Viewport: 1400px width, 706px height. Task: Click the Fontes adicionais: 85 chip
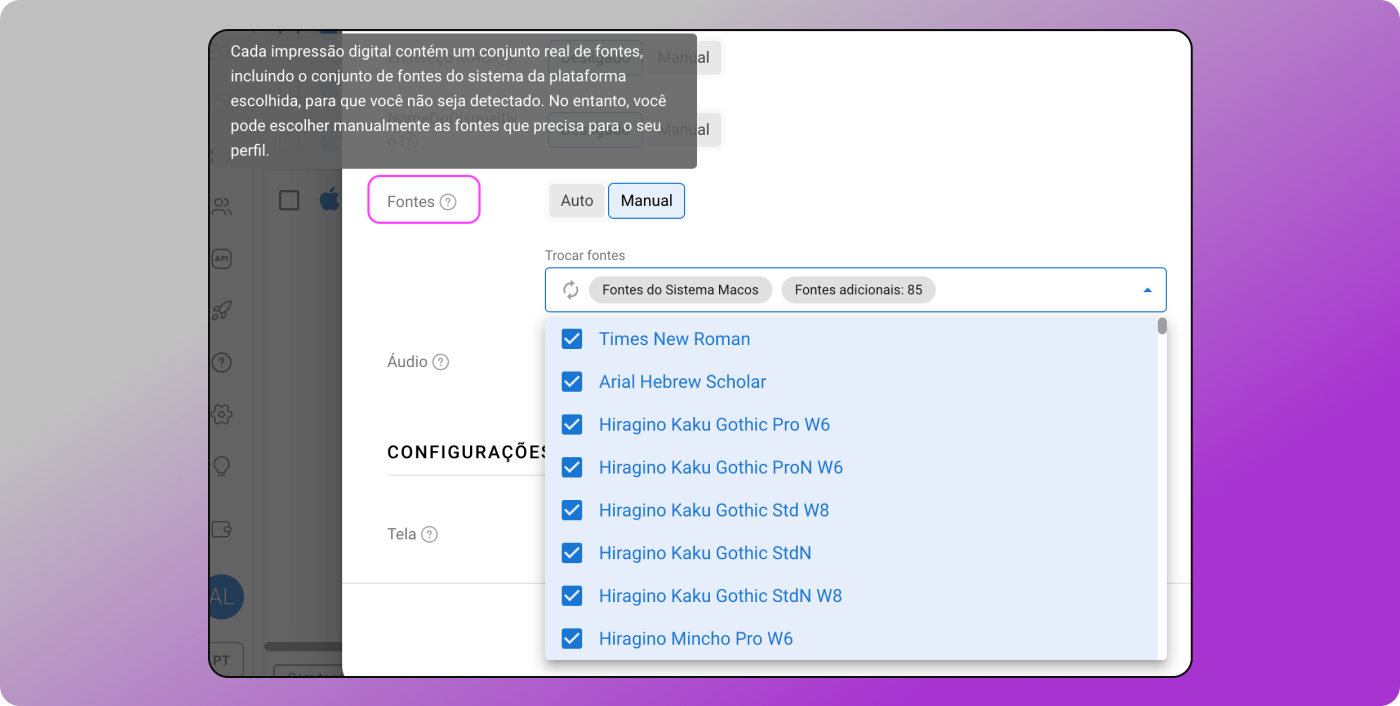[x=858, y=290]
